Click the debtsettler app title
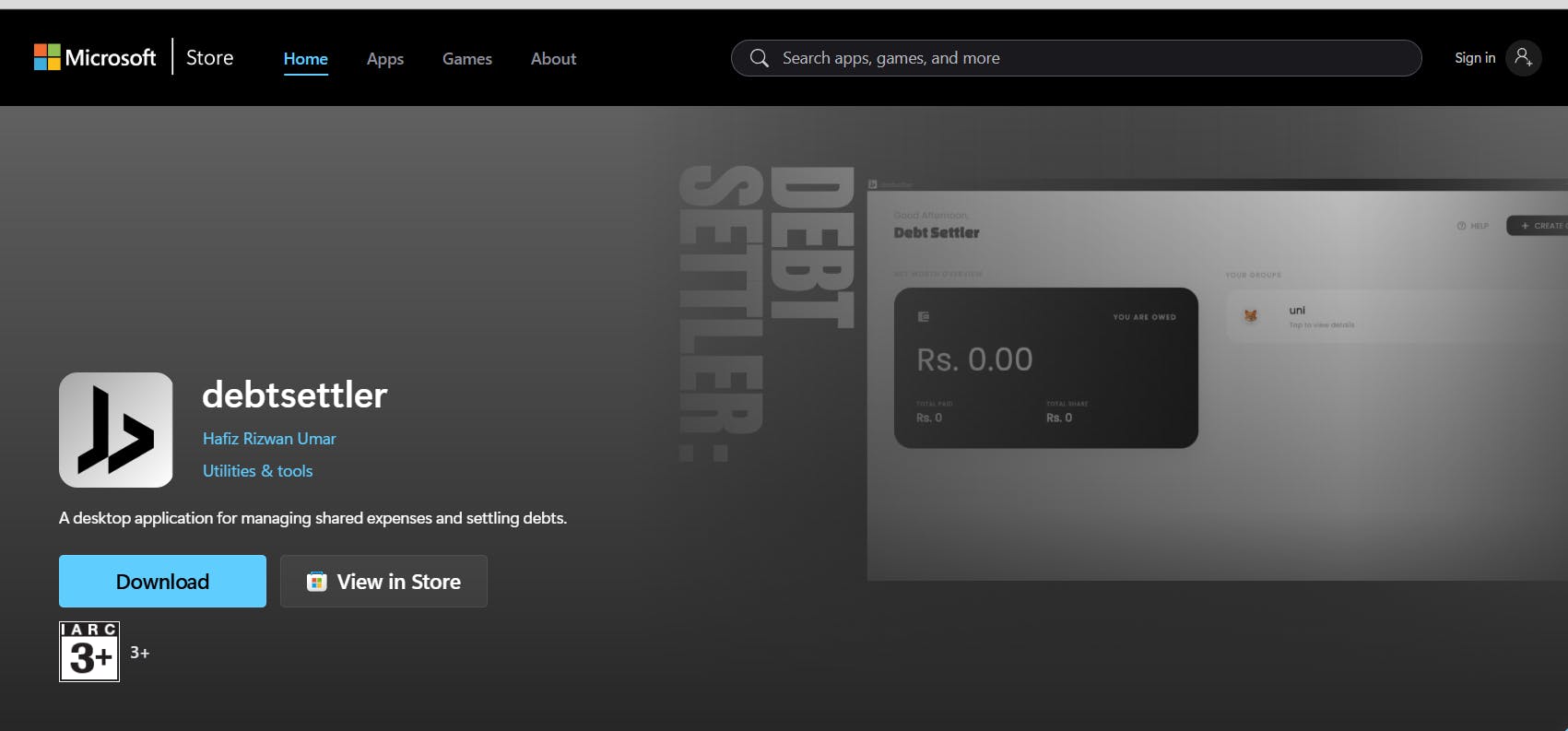 (294, 395)
